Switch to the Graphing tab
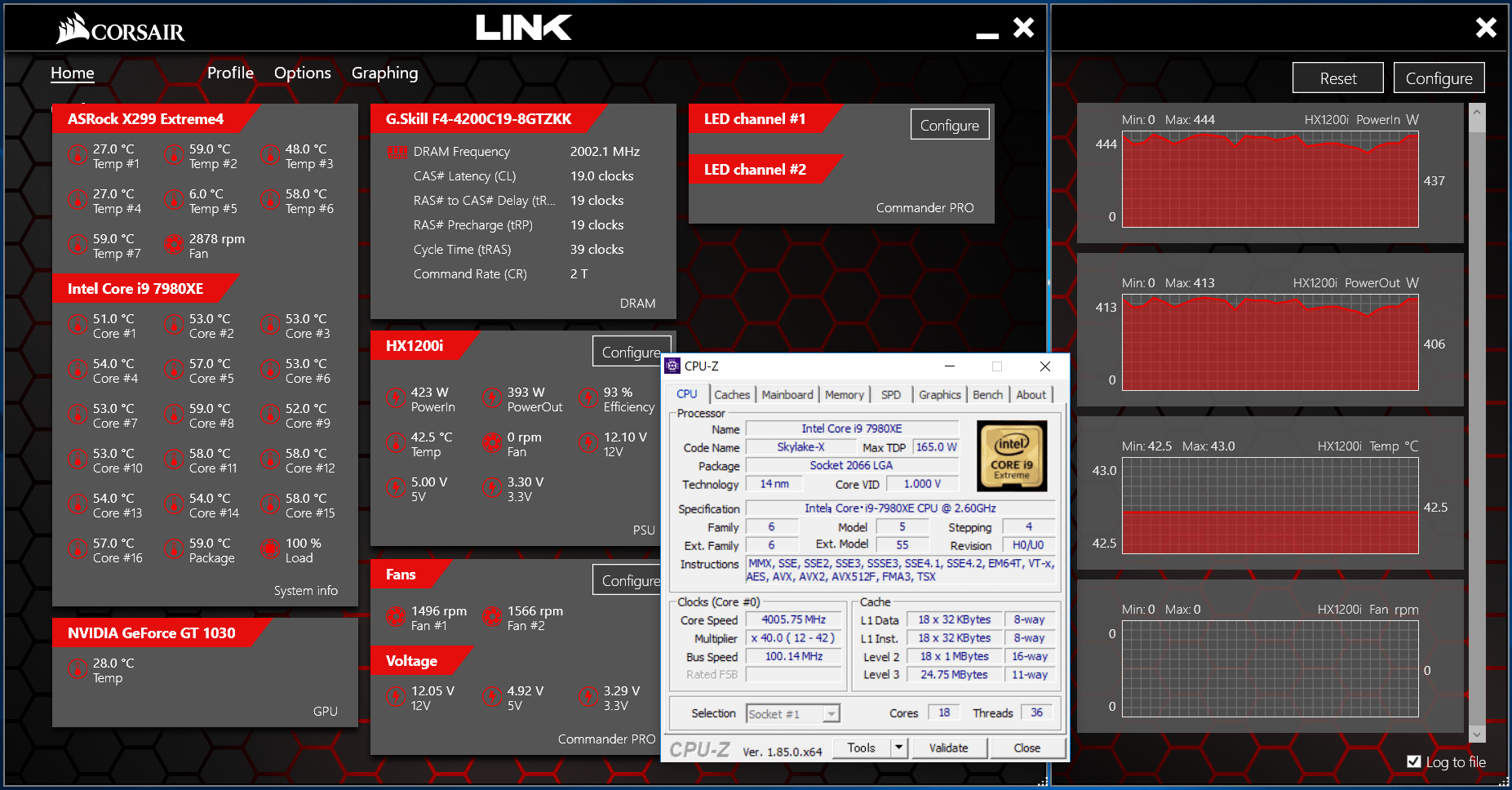The height and width of the screenshot is (790, 1512). click(x=385, y=73)
